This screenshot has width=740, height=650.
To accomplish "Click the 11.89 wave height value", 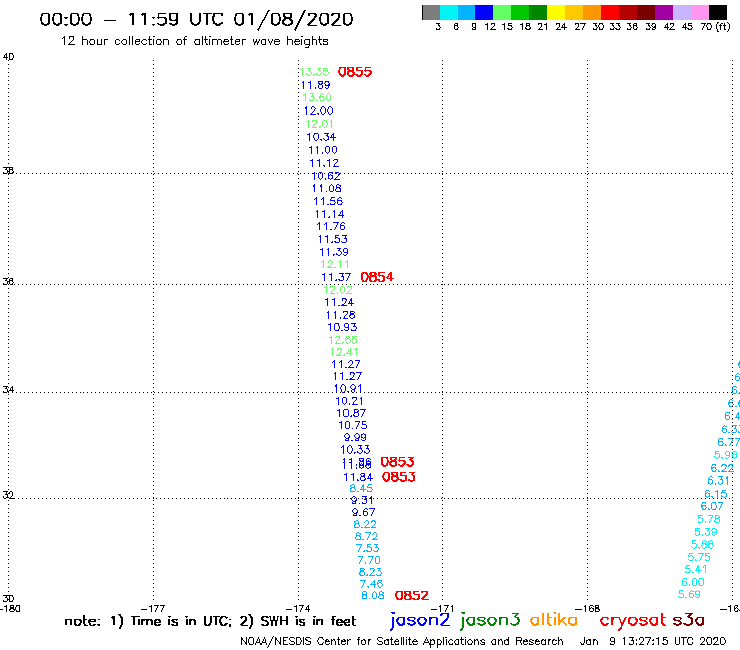I will tap(316, 85).
